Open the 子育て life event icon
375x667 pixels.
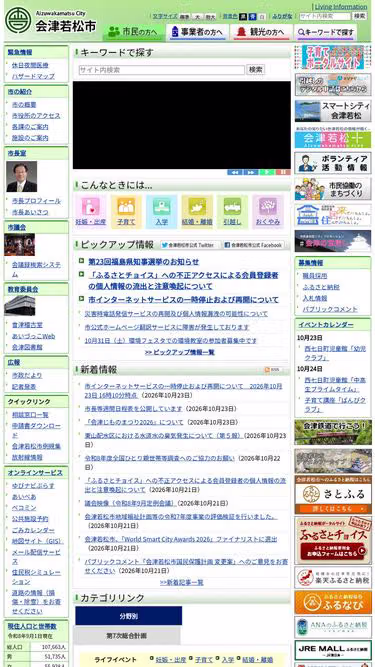(x=126, y=211)
